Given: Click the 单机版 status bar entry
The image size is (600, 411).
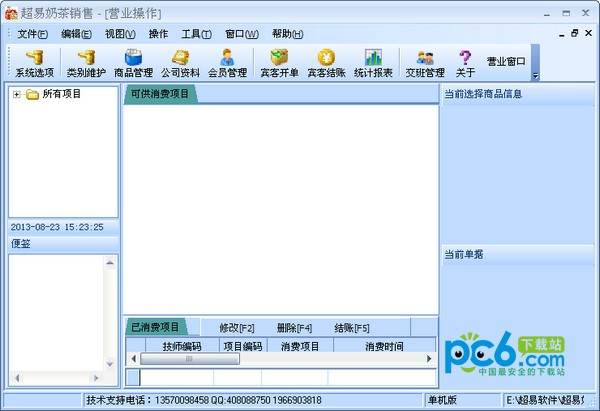Looking at the screenshot, I should click(x=442, y=400).
